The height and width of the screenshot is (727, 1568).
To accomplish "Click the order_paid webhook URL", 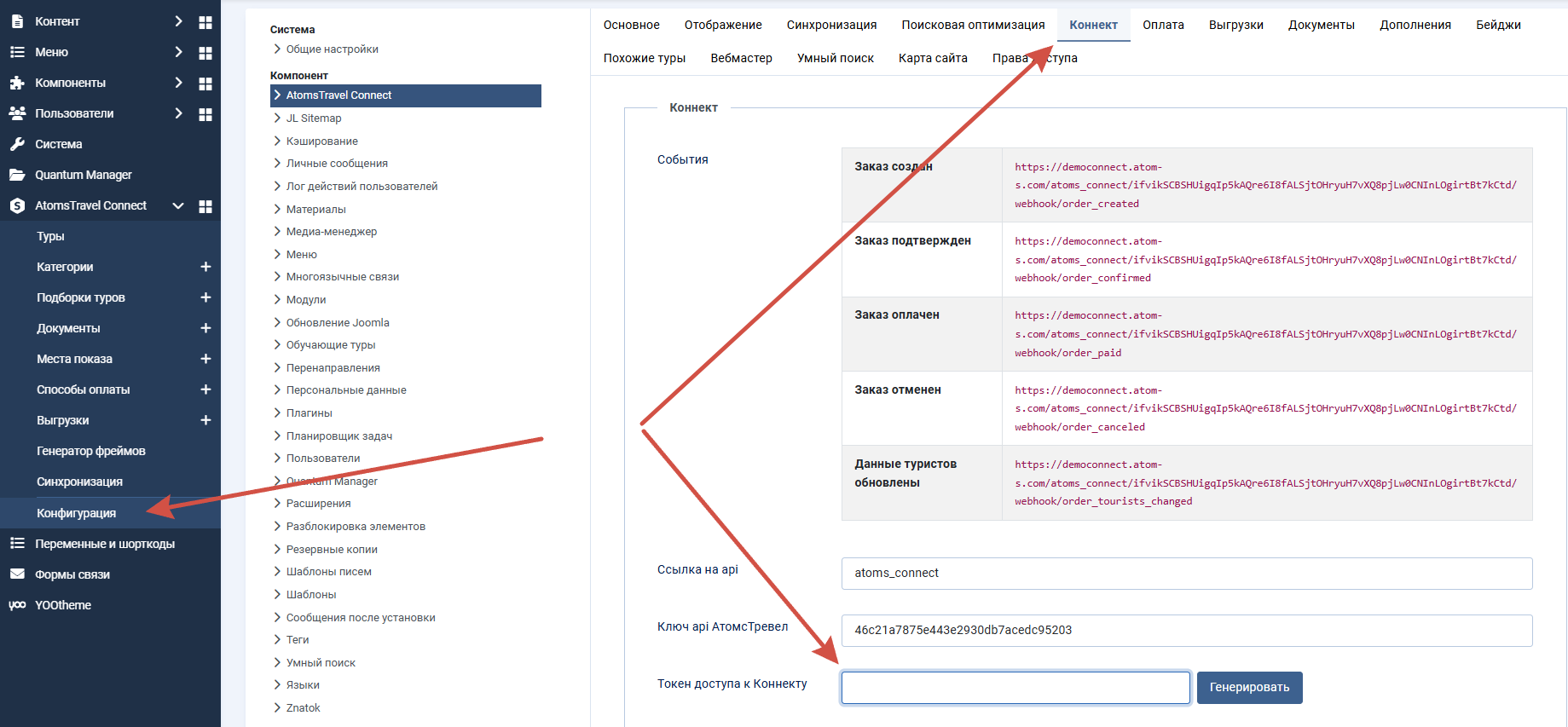I will pos(1265,334).
